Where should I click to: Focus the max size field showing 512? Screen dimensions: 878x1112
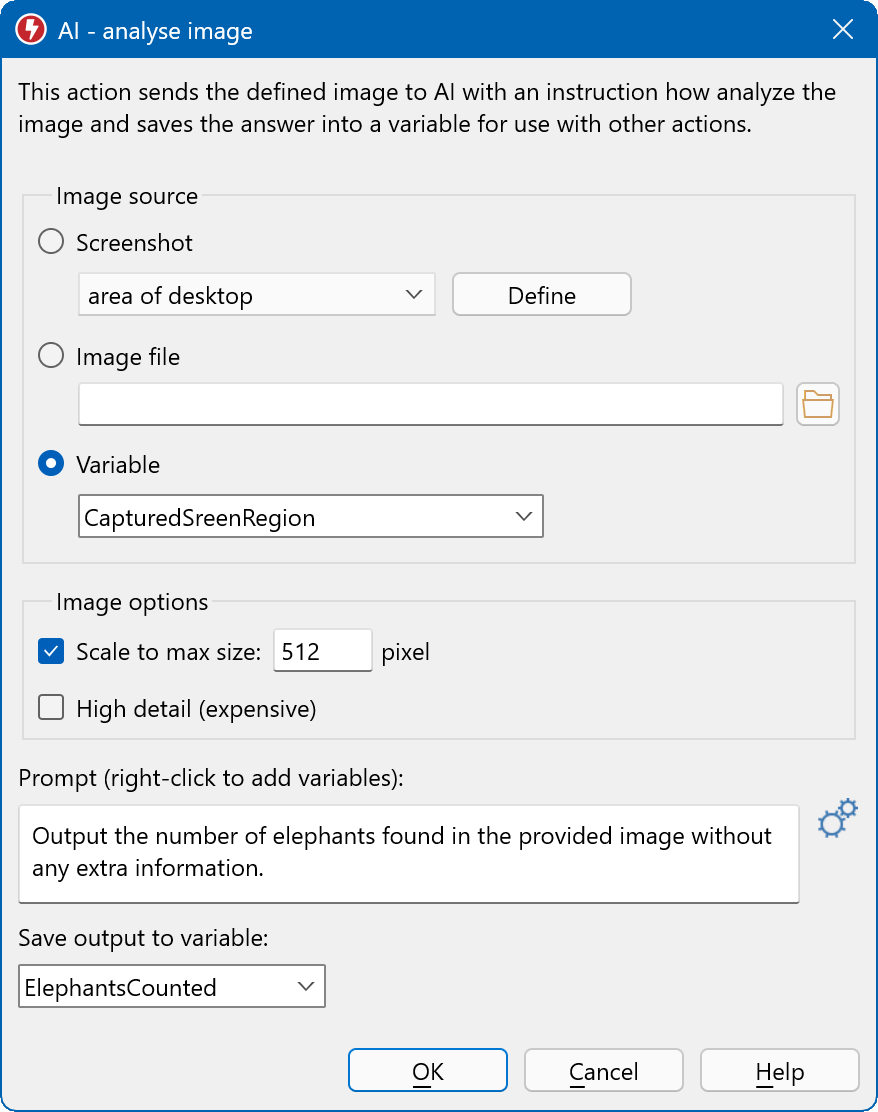[x=322, y=653]
